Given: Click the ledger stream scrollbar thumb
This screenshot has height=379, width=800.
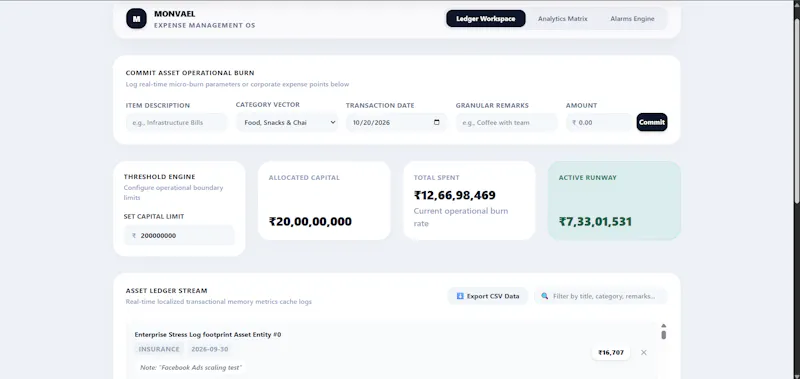Looking at the screenshot, I should (663, 335).
